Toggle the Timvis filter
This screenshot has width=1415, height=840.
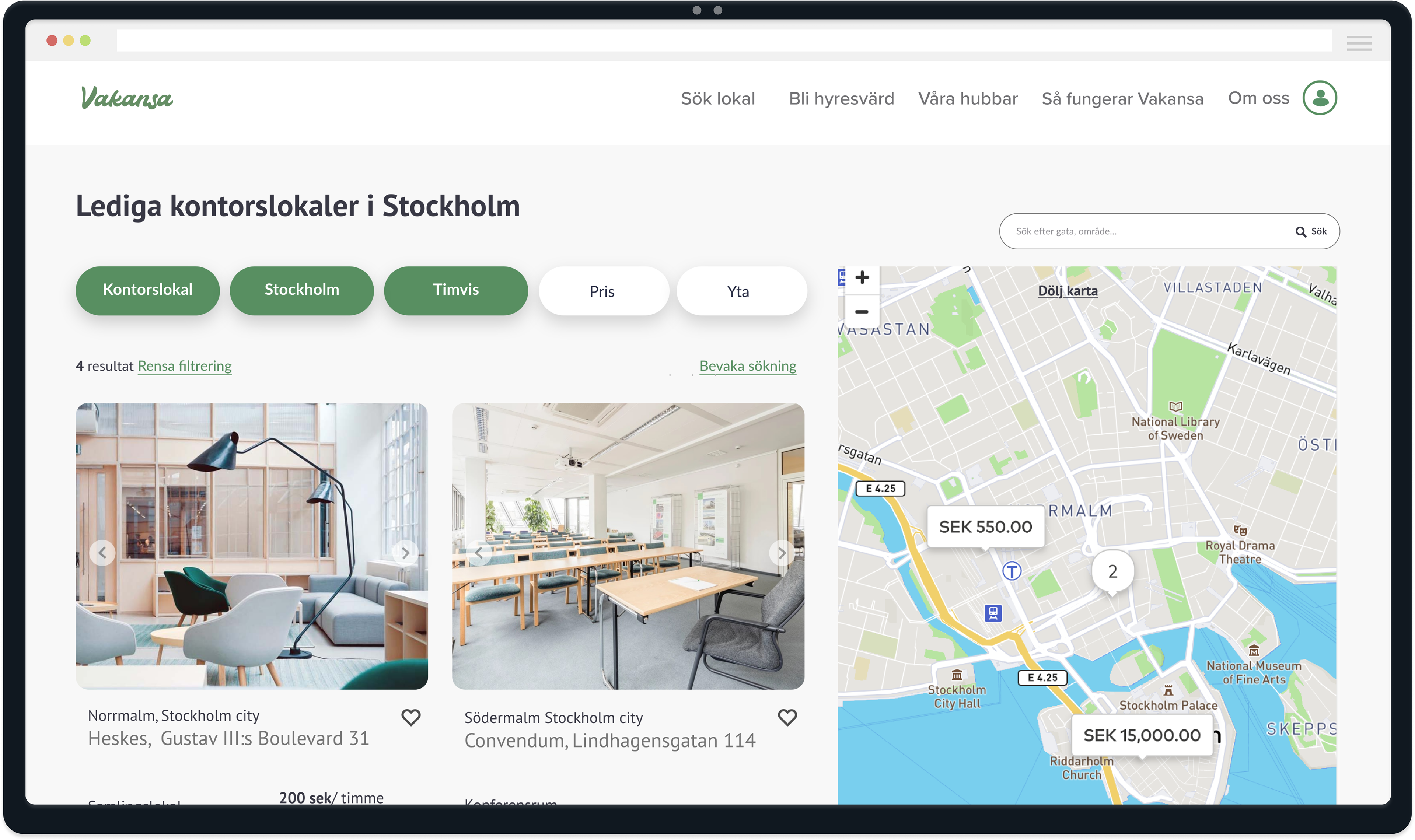click(455, 290)
